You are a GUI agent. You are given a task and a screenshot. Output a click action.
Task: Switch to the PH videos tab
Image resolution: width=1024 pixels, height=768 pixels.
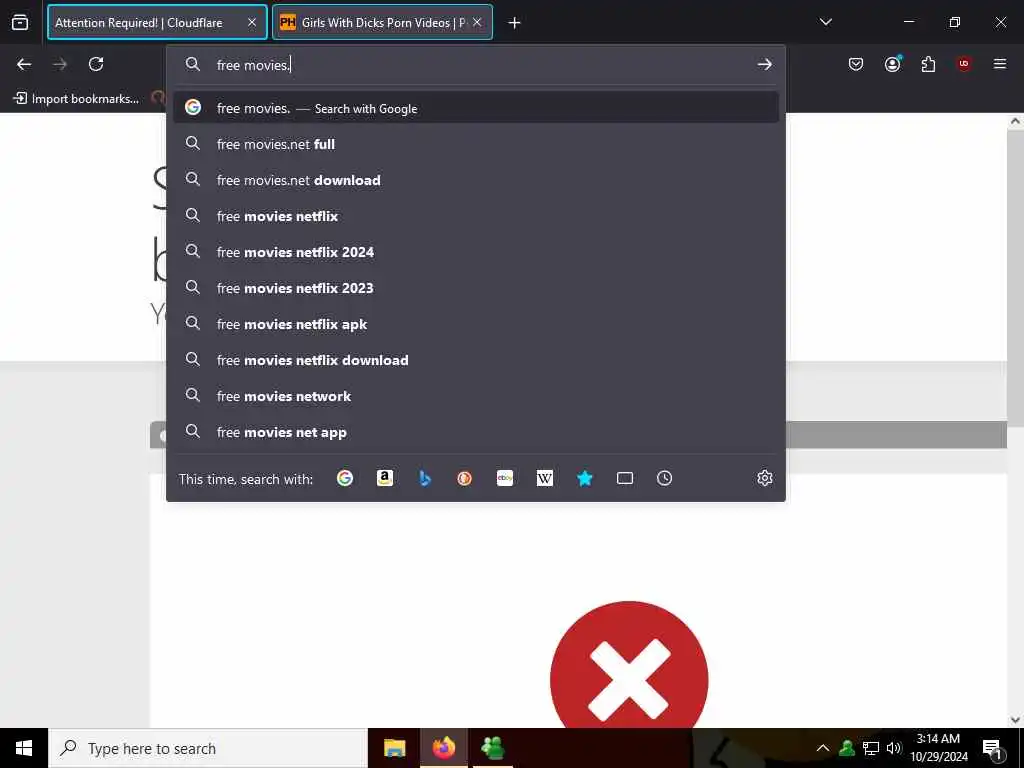(382, 22)
